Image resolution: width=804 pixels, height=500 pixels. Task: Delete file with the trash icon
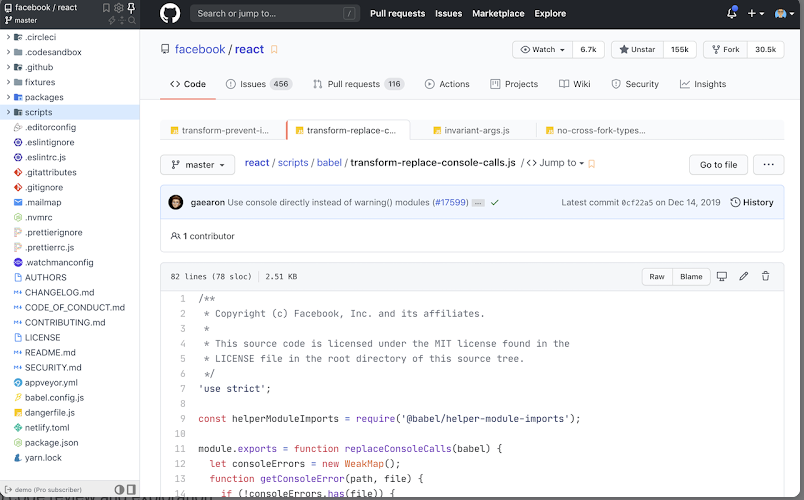766,276
